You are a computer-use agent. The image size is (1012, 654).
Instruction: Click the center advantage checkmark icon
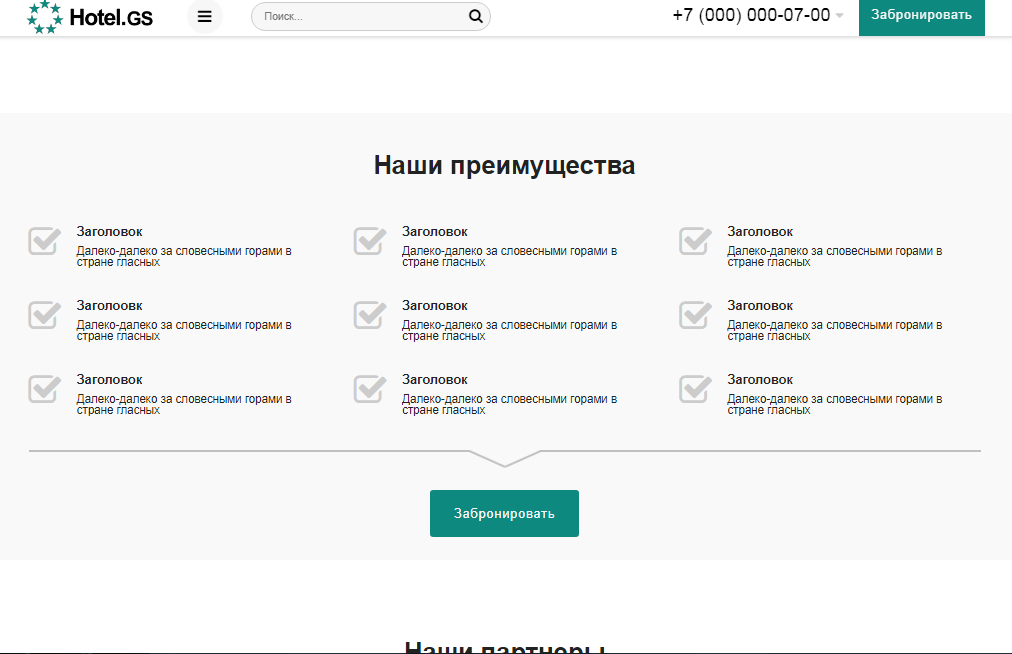click(x=369, y=315)
